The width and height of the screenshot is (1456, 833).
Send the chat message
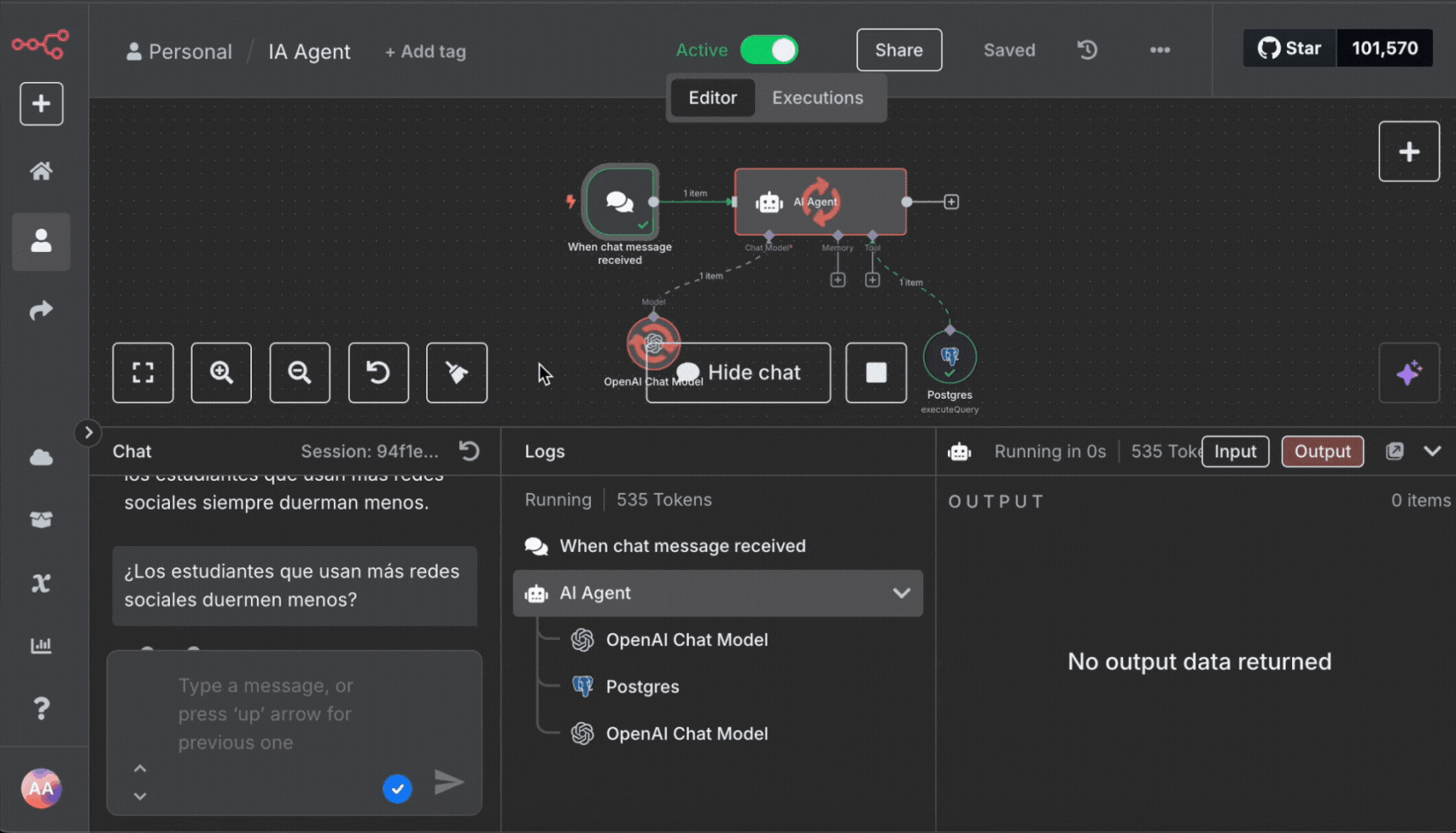click(x=449, y=782)
